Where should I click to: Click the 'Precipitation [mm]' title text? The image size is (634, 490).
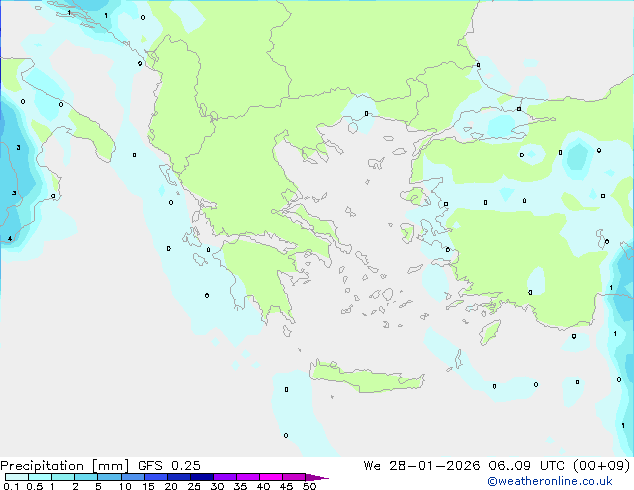coord(64,466)
